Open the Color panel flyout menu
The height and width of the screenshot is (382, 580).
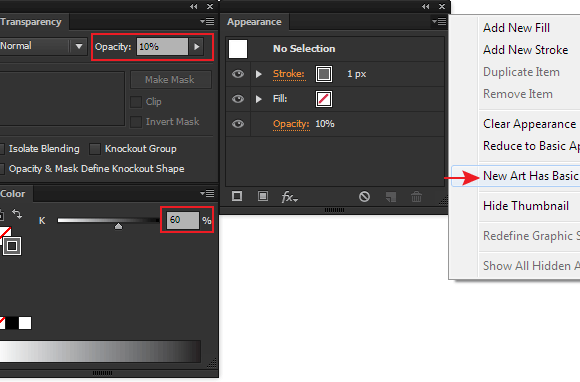click(207, 193)
